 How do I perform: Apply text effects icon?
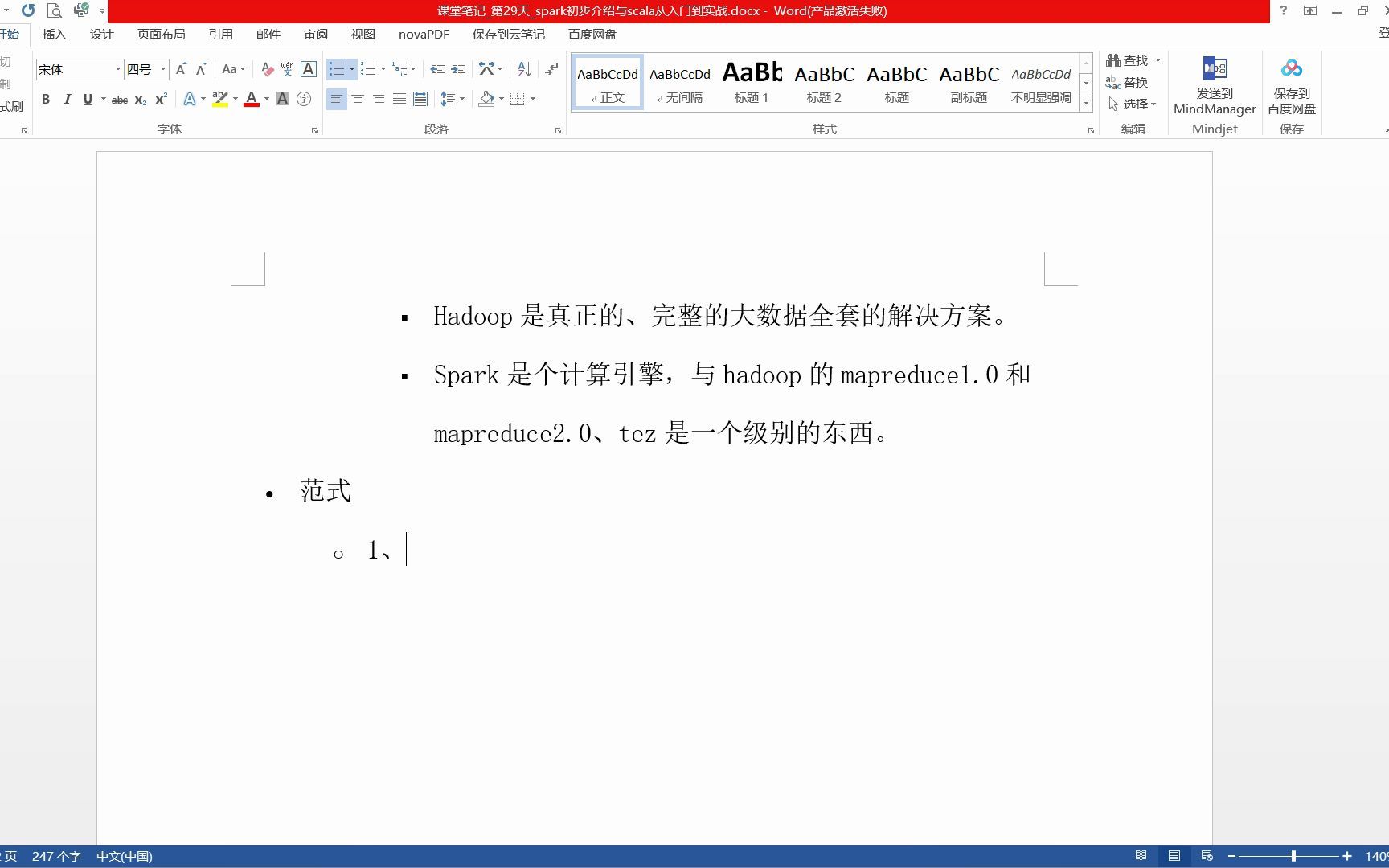click(190, 99)
